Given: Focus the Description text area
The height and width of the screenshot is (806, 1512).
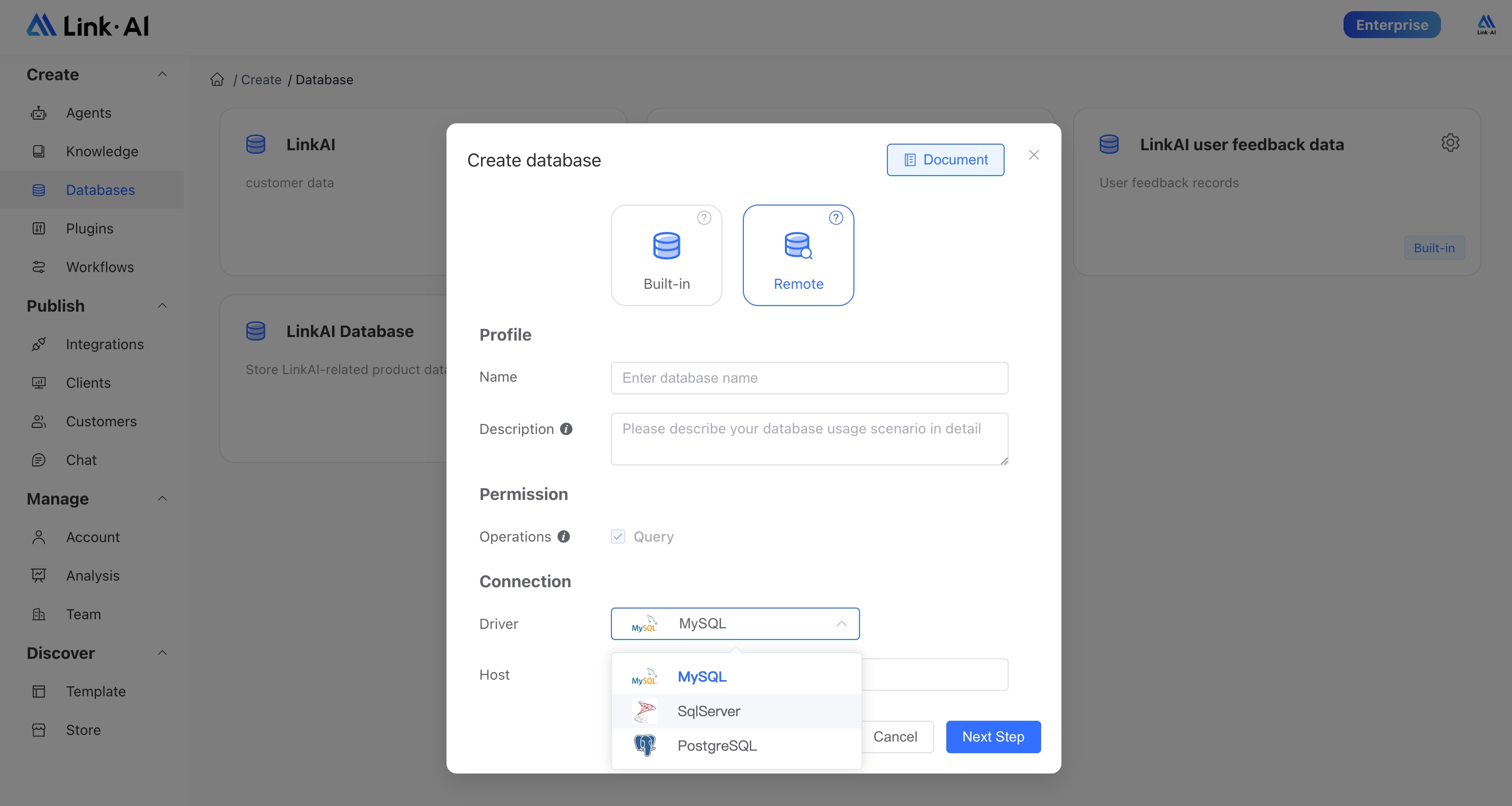Looking at the screenshot, I should pos(809,439).
